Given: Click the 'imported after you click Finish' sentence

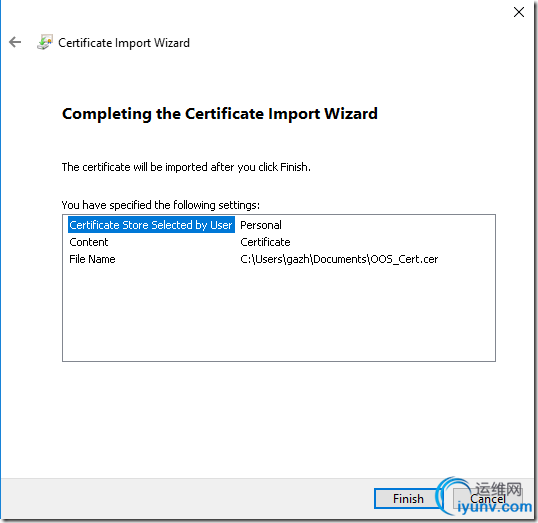Looking at the screenshot, I should (186, 167).
